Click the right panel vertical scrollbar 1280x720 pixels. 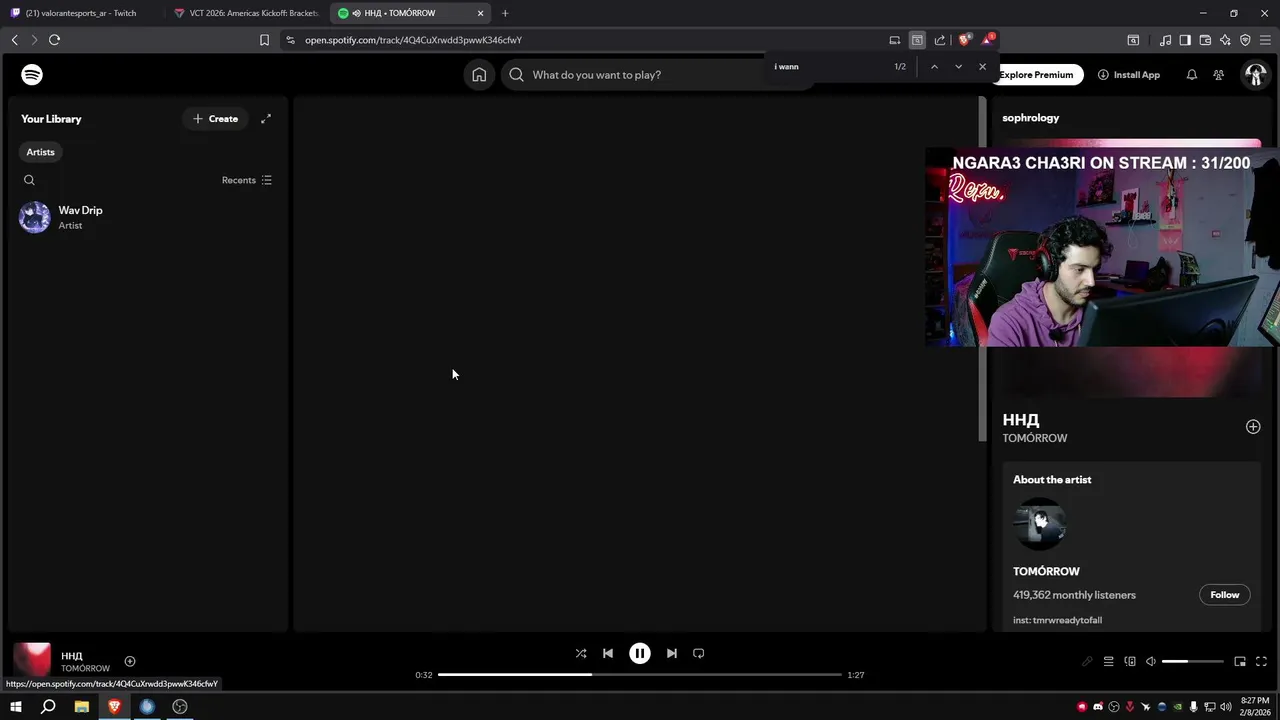tap(982, 270)
